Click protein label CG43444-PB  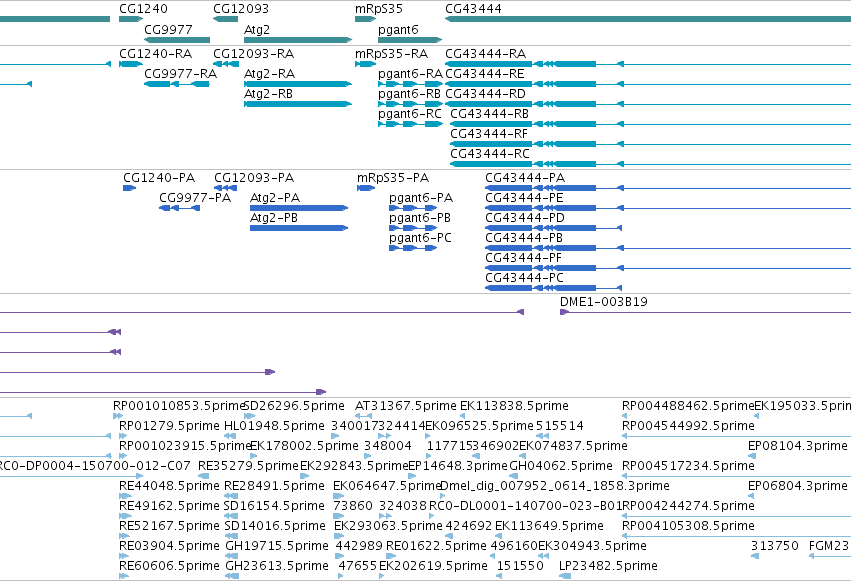click(524, 238)
